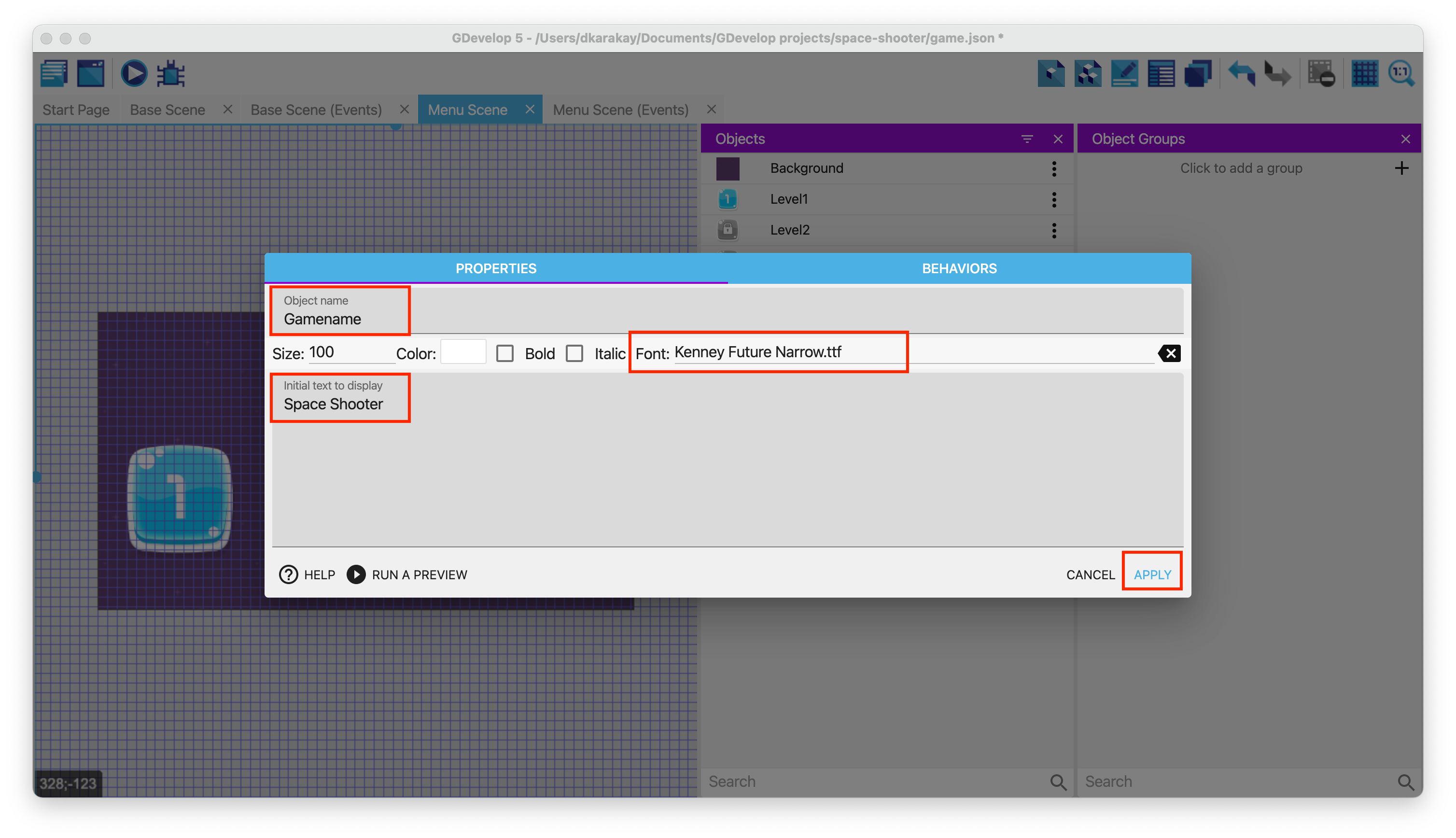The image size is (1456, 838).
Task: Click Run a Preview button
Action: [x=407, y=574]
